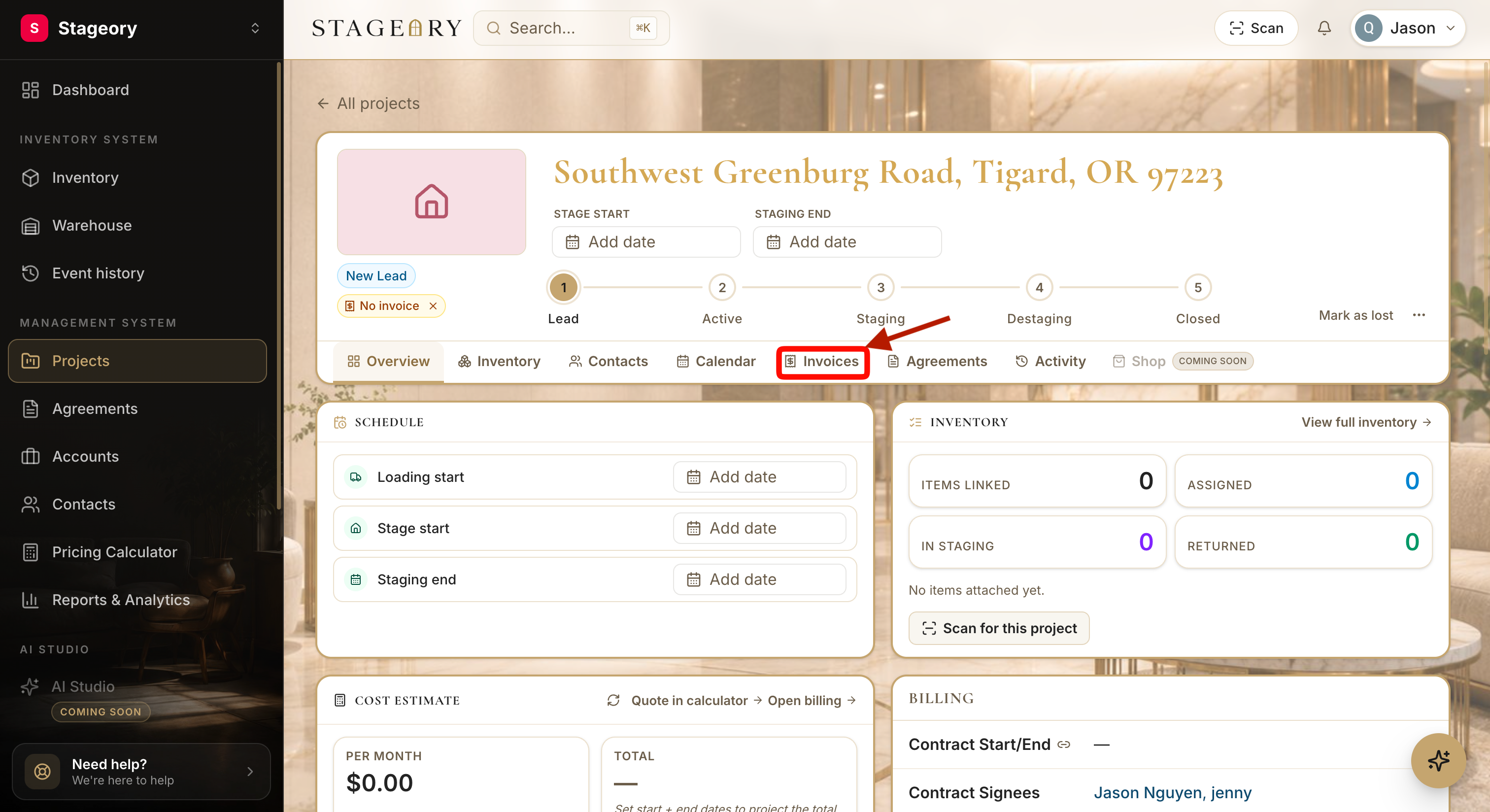
Task: Open the three-dot more options menu
Action: [x=1419, y=315]
